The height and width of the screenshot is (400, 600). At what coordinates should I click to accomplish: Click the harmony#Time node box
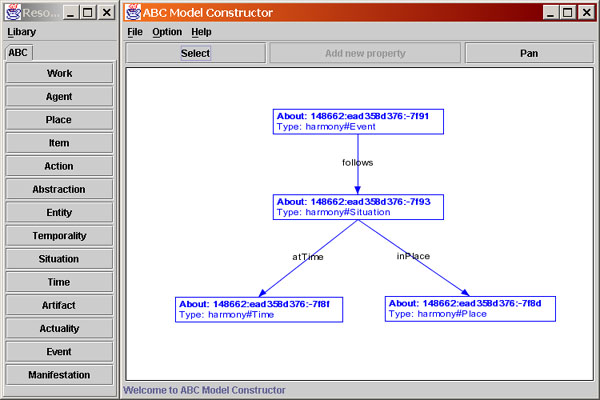coord(259,309)
